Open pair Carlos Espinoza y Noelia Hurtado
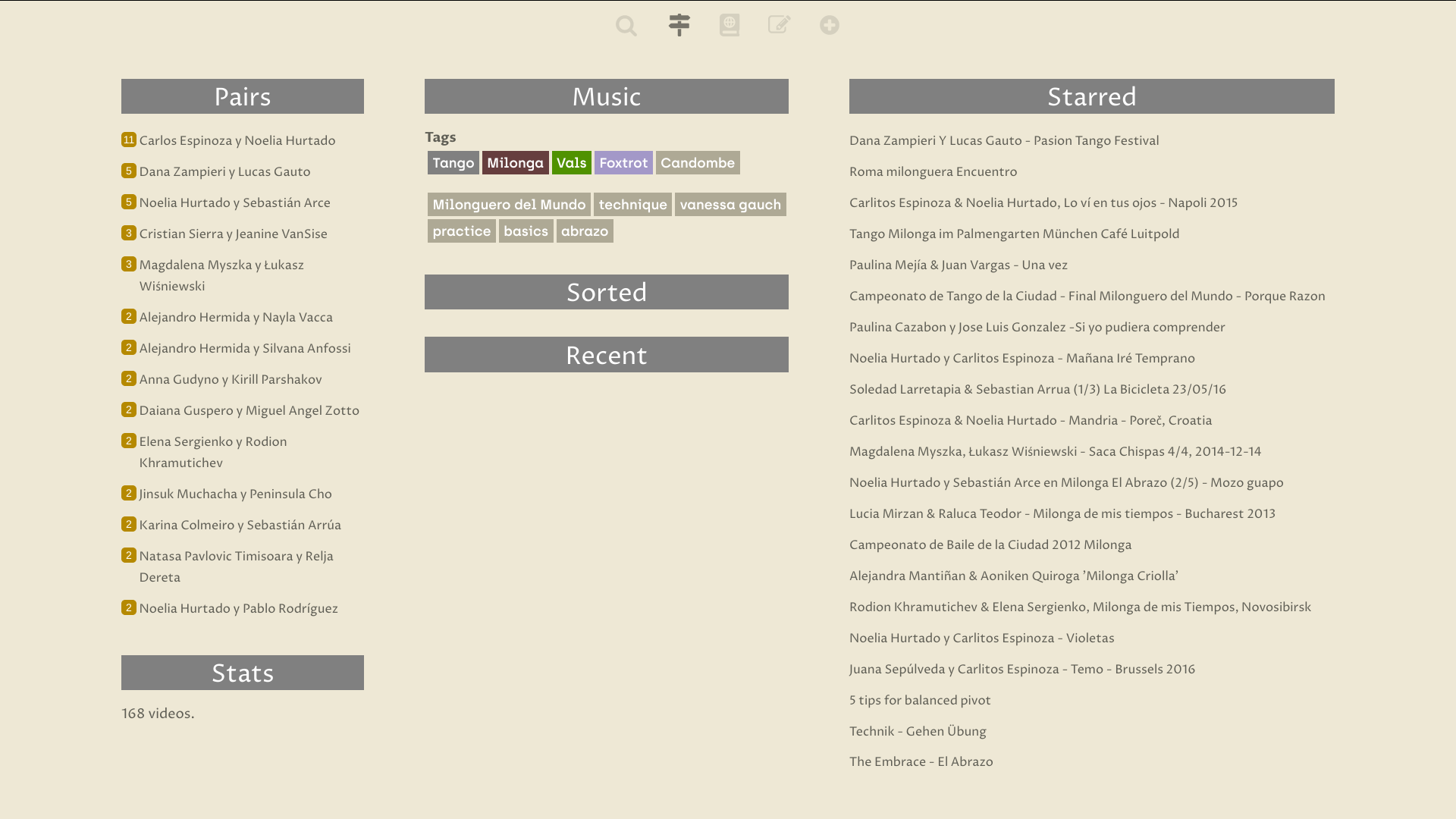This screenshot has height=819, width=1456. (x=237, y=141)
